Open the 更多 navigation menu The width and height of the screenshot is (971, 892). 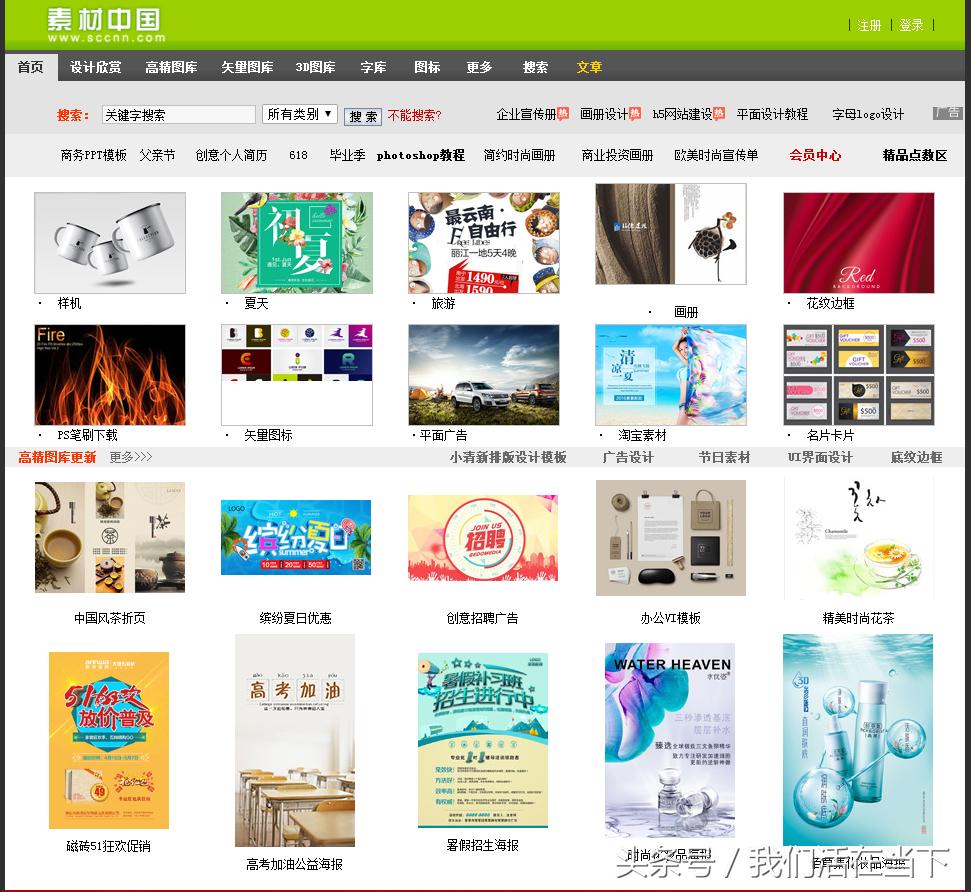pyautogui.click(x=477, y=67)
